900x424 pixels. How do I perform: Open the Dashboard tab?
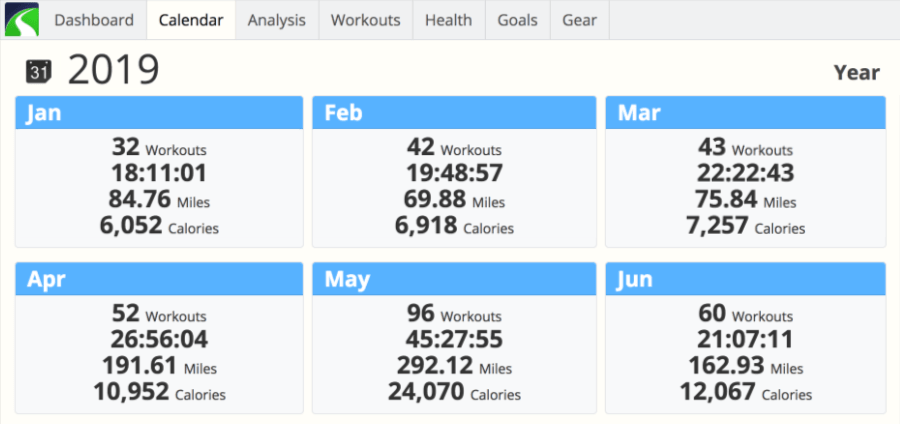(94, 20)
